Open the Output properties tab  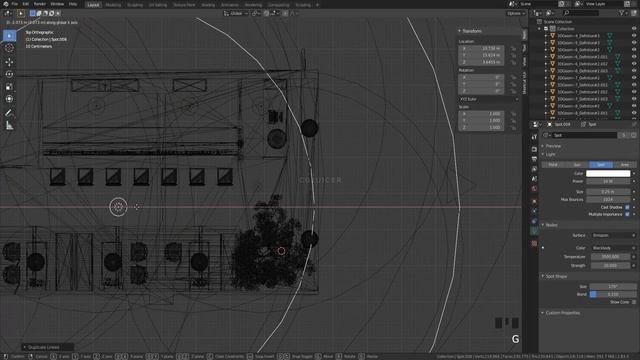pos(534,159)
